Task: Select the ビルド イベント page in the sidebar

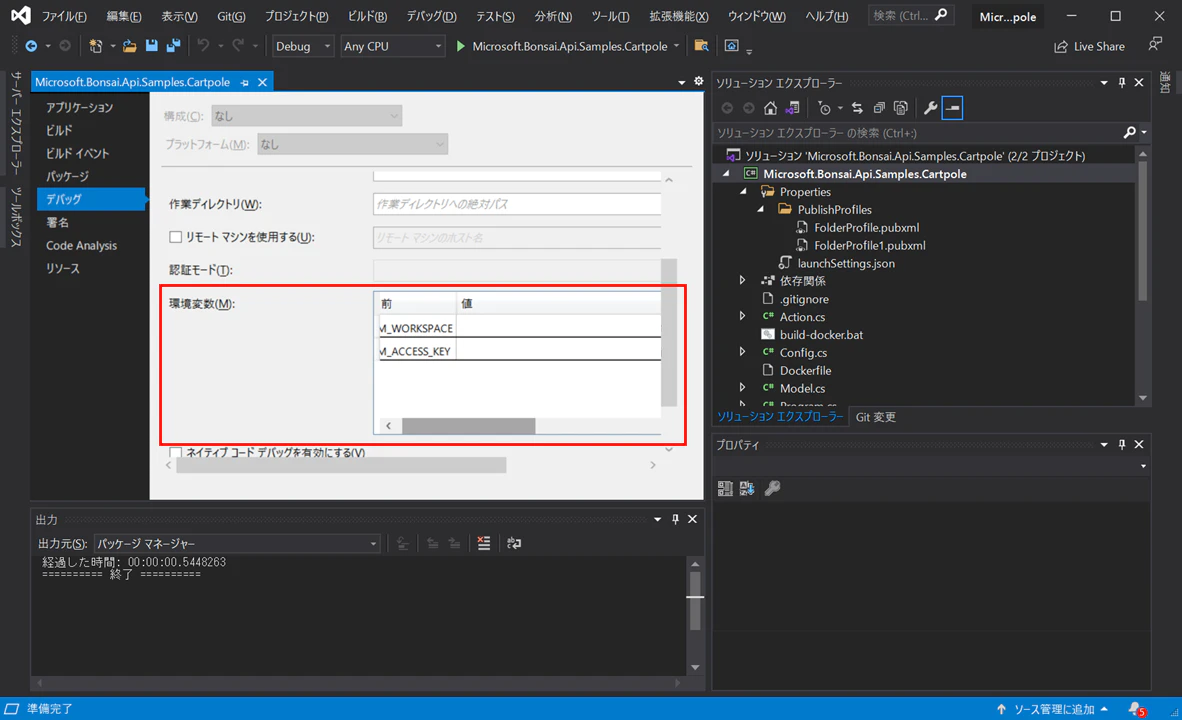Action: click(77, 153)
